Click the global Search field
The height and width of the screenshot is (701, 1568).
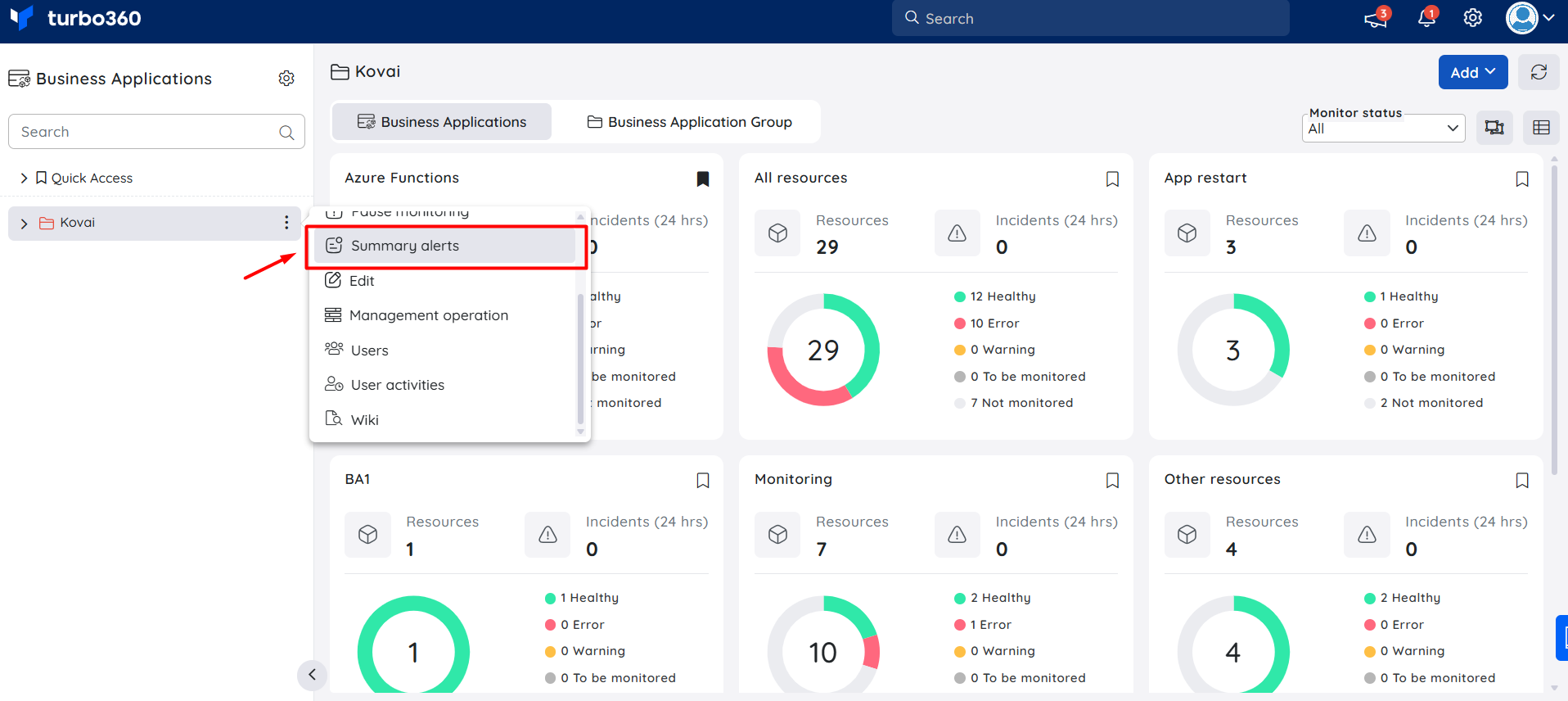click(1090, 18)
